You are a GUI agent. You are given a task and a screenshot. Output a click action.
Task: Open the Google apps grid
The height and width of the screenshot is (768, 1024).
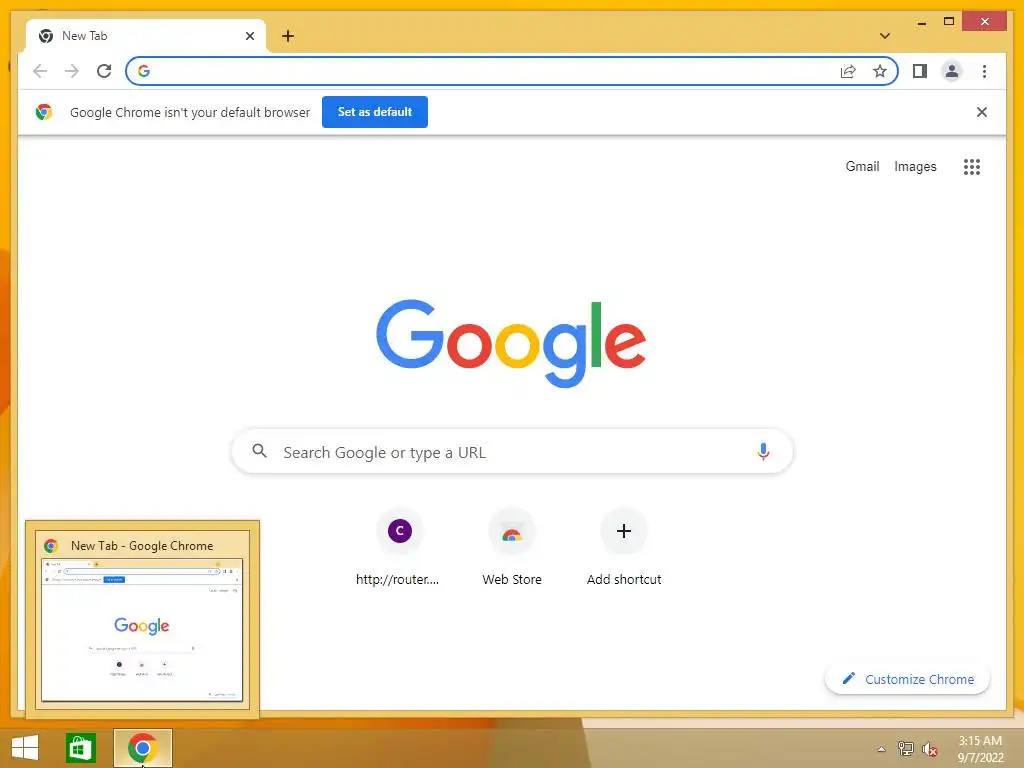click(972, 167)
